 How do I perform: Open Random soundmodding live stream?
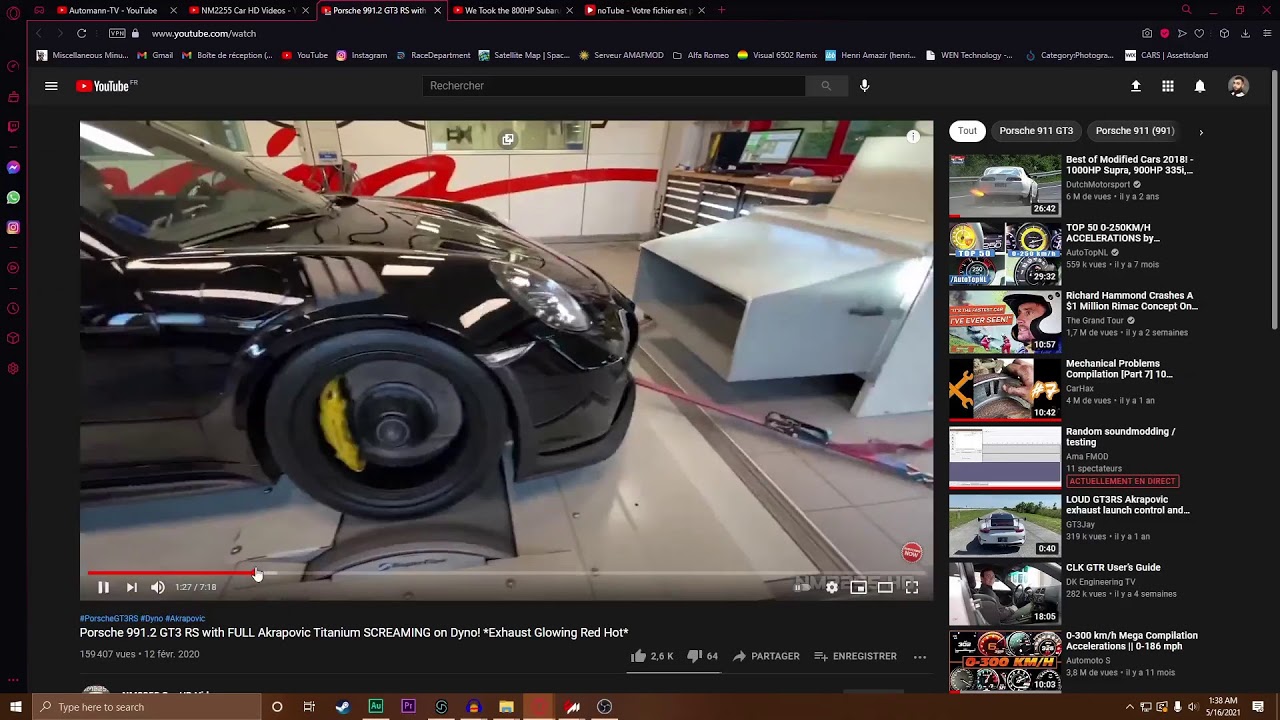click(1120, 437)
